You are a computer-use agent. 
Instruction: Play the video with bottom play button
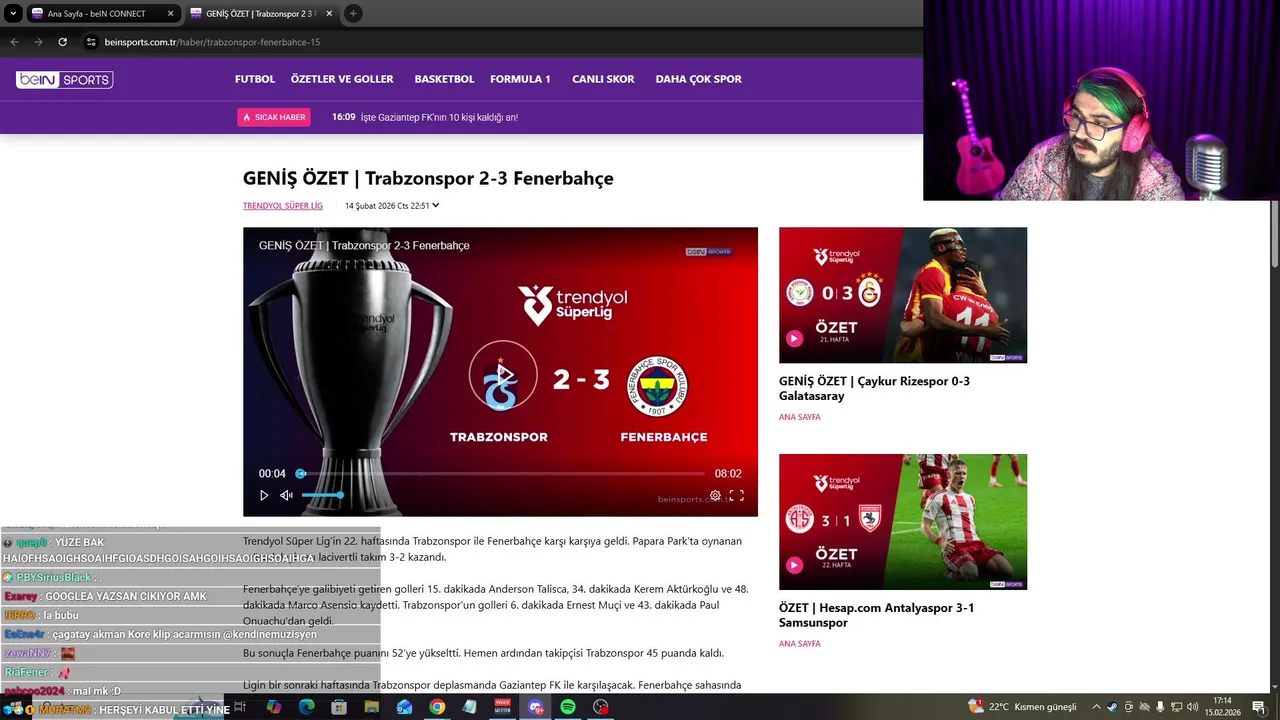point(264,495)
